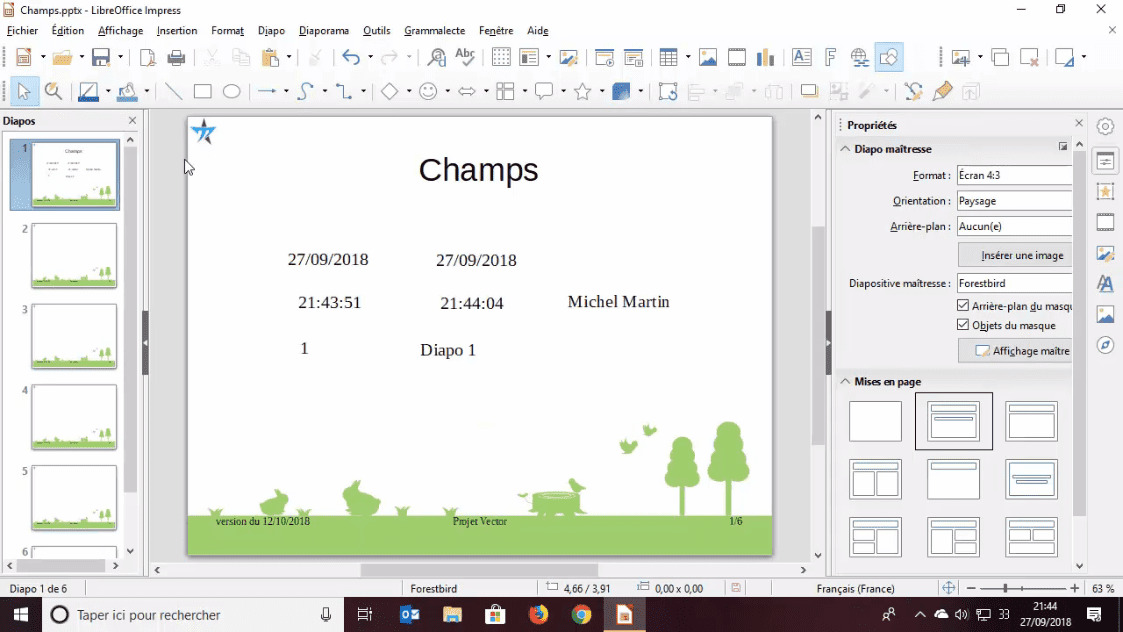
Task: Start spell checking with Abc icon
Action: [464, 57]
